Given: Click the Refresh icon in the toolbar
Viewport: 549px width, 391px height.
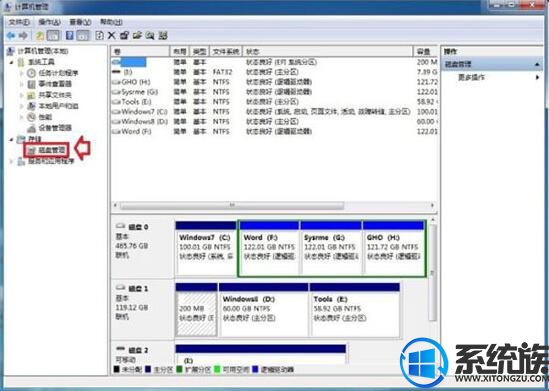Looking at the screenshot, I should coord(99,35).
